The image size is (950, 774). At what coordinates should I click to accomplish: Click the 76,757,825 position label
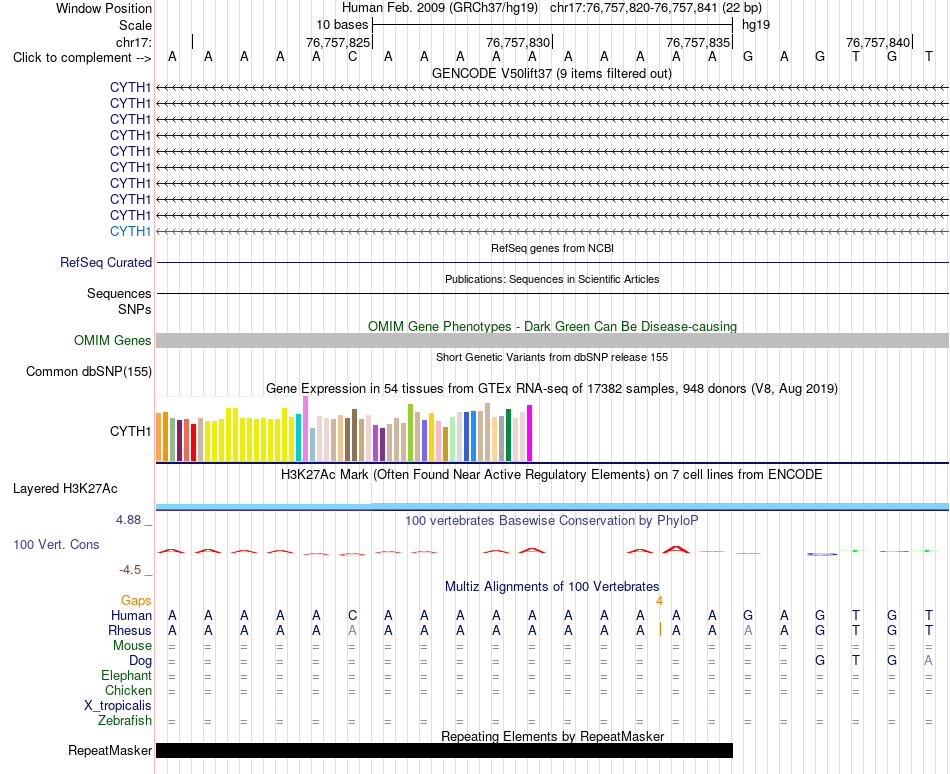pos(337,42)
